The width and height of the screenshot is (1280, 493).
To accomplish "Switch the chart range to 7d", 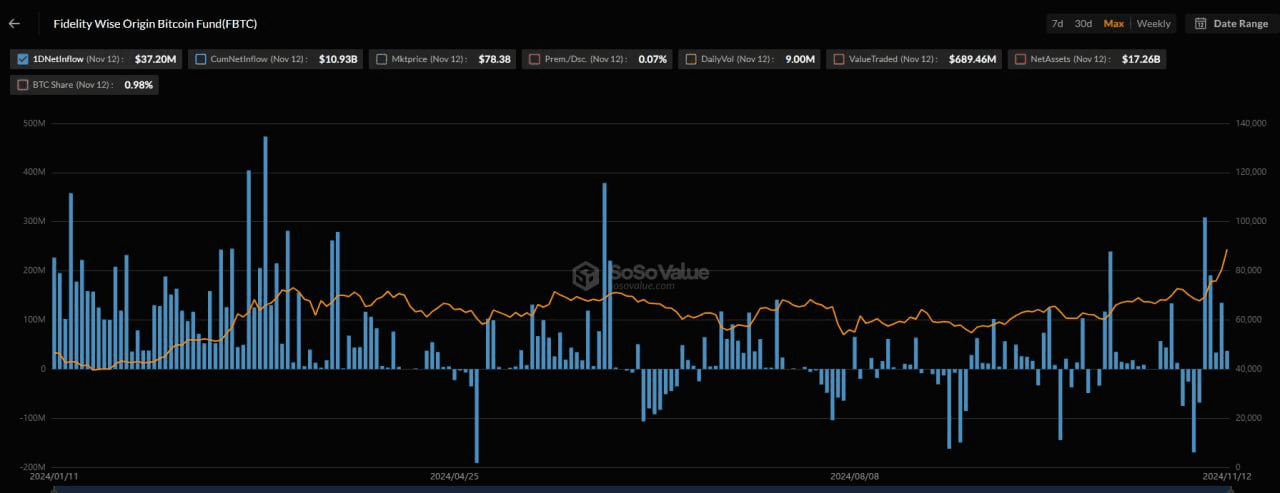I will click(1057, 23).
